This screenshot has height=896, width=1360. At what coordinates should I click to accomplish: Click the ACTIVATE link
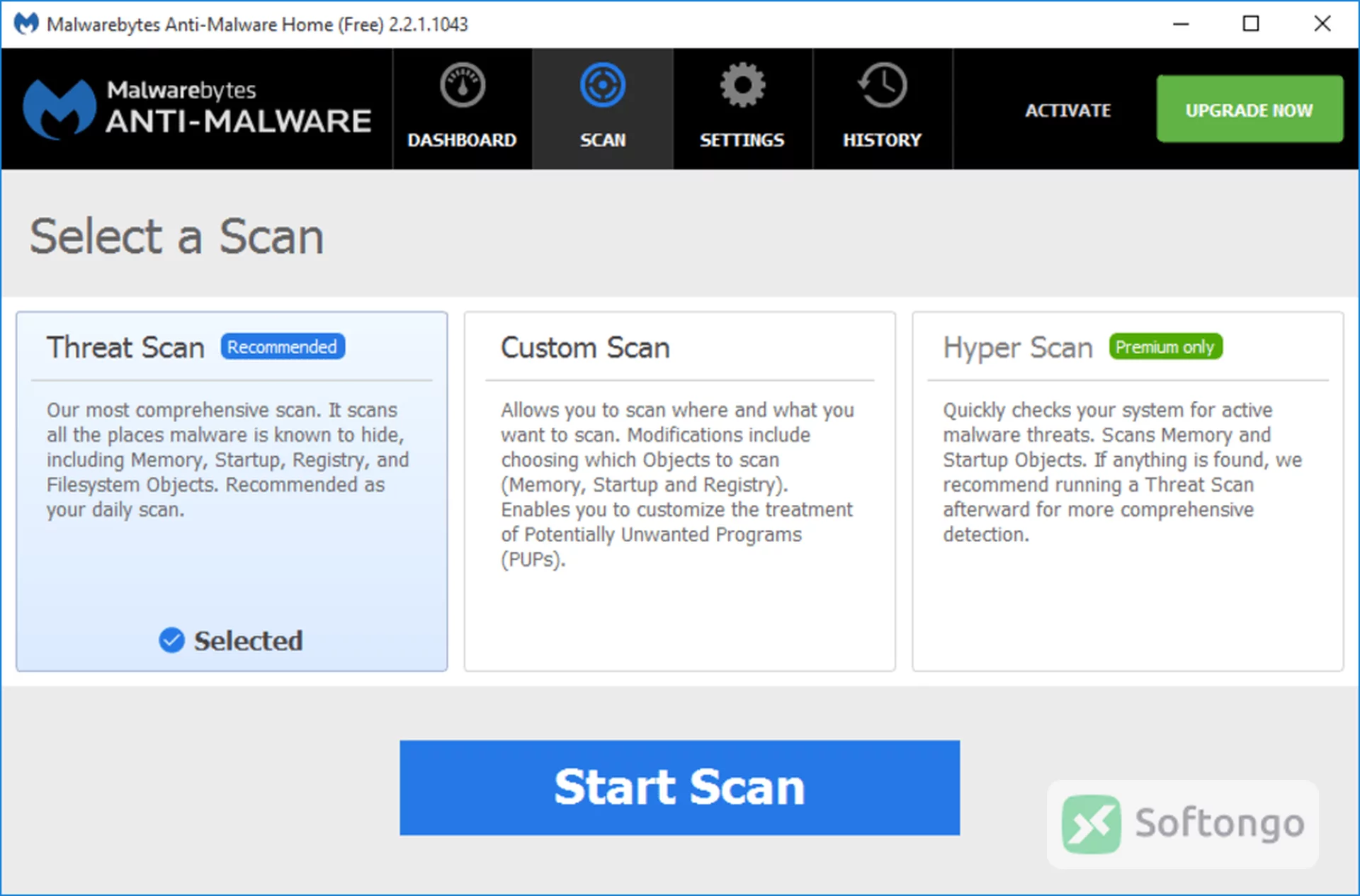pyautogui.click(x=1068, y=110)
